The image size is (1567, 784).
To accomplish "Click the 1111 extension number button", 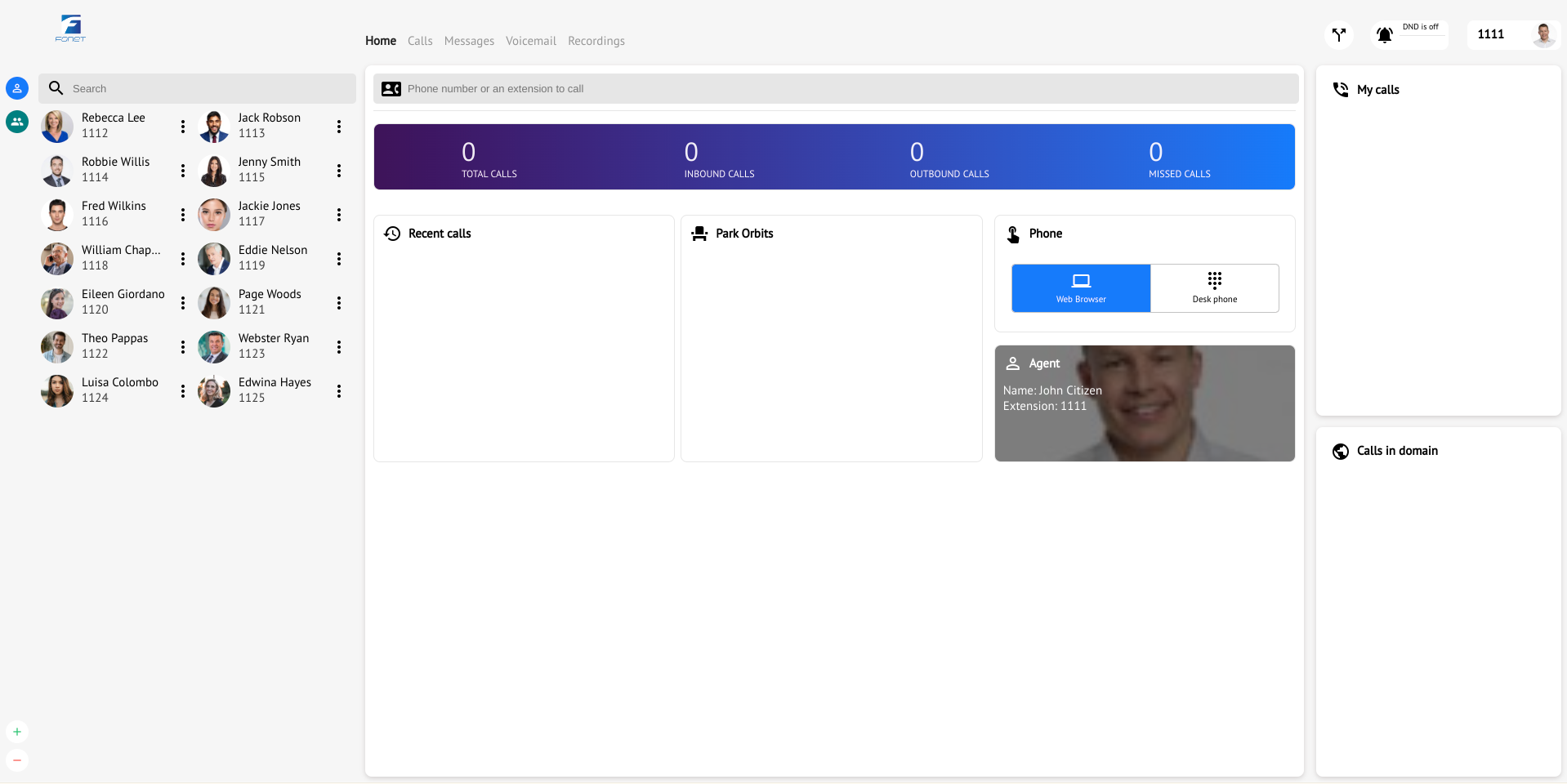I will (x=1491, y=34).
